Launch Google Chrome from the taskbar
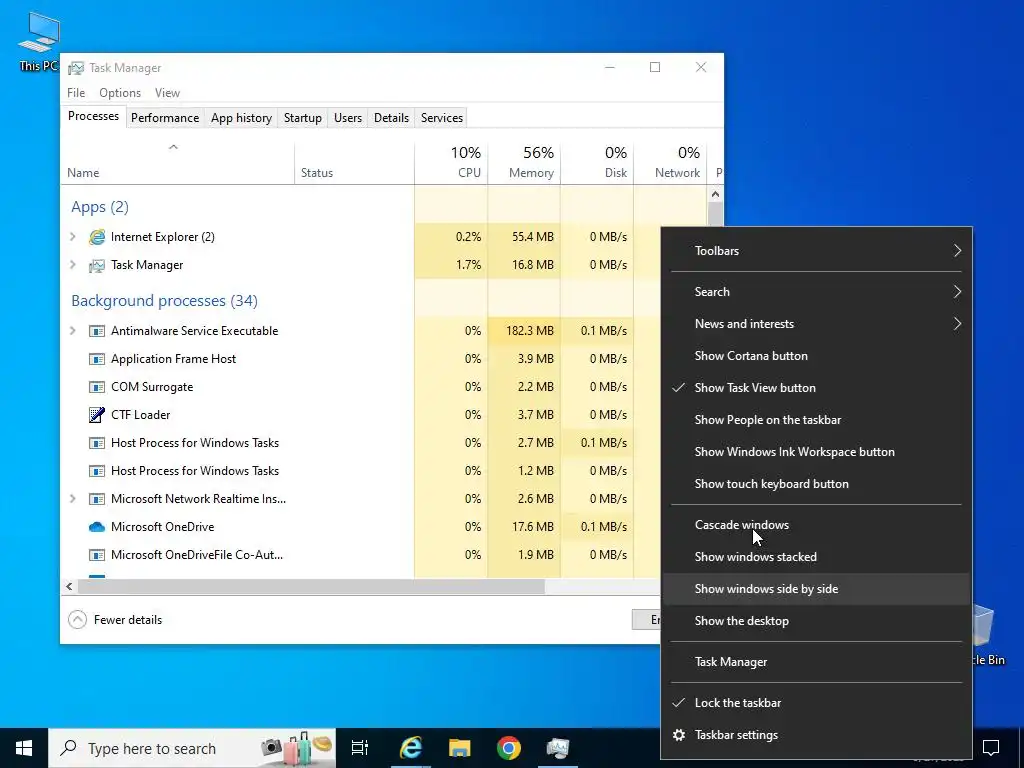The height and width of the screenshot is (768, 1024). click(x=509, y=748)
